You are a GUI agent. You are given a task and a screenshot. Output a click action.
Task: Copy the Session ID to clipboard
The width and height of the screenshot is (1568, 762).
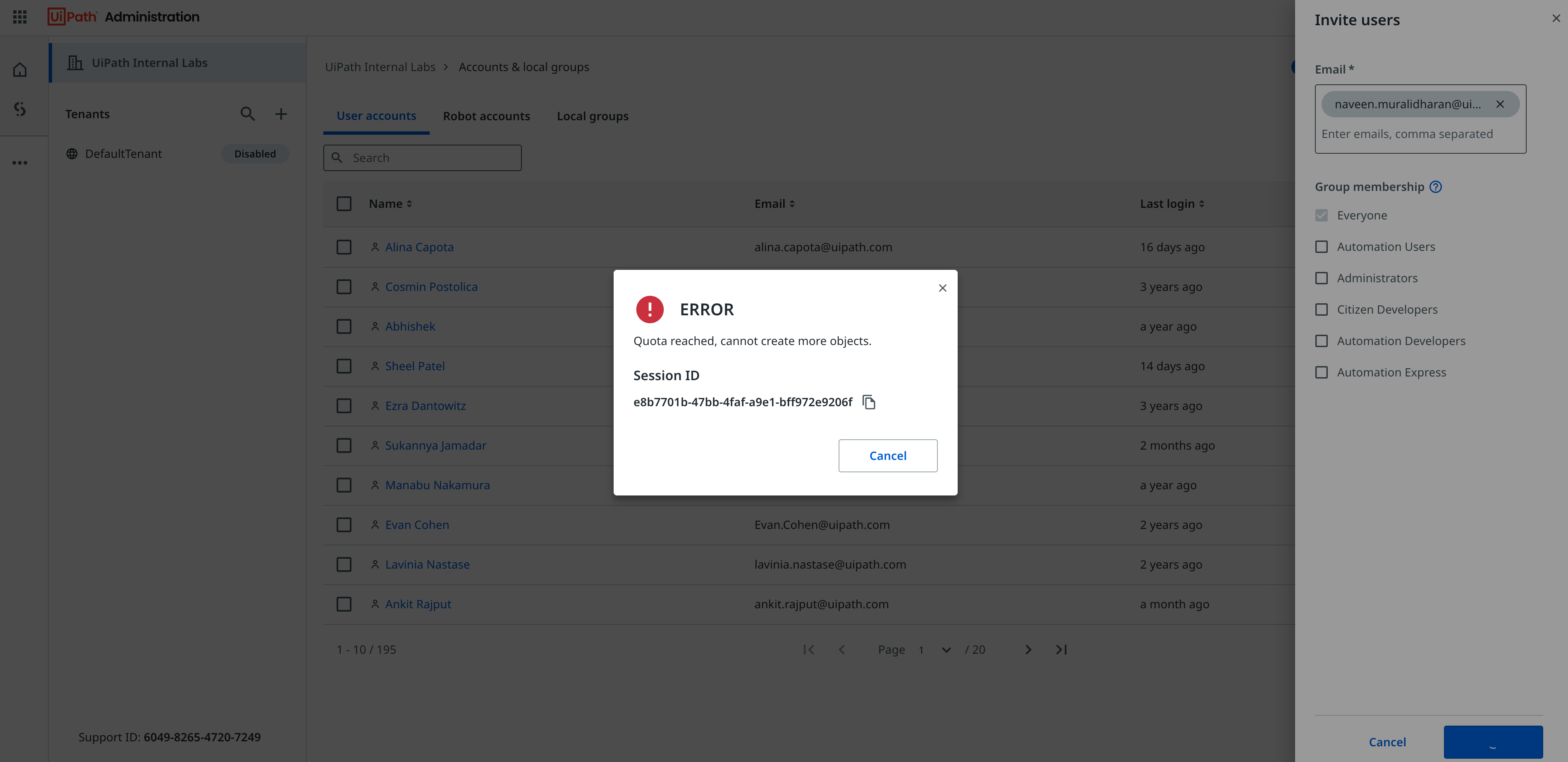tap(869, 402)
